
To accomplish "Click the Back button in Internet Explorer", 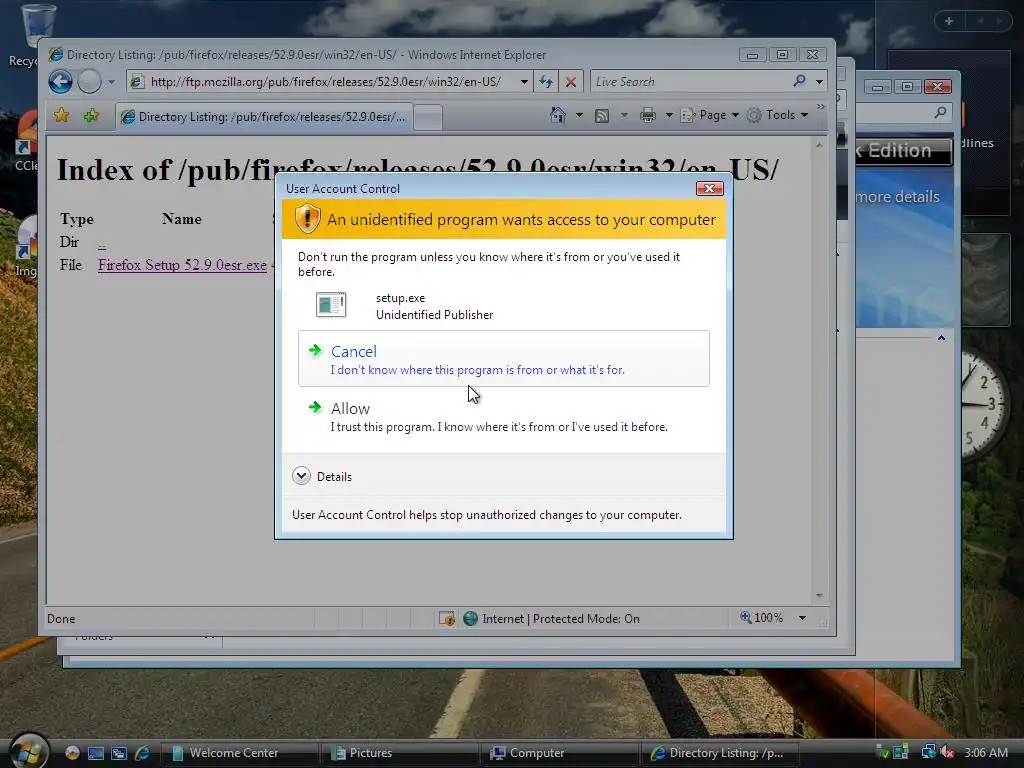I will click(x=60, y=82).
